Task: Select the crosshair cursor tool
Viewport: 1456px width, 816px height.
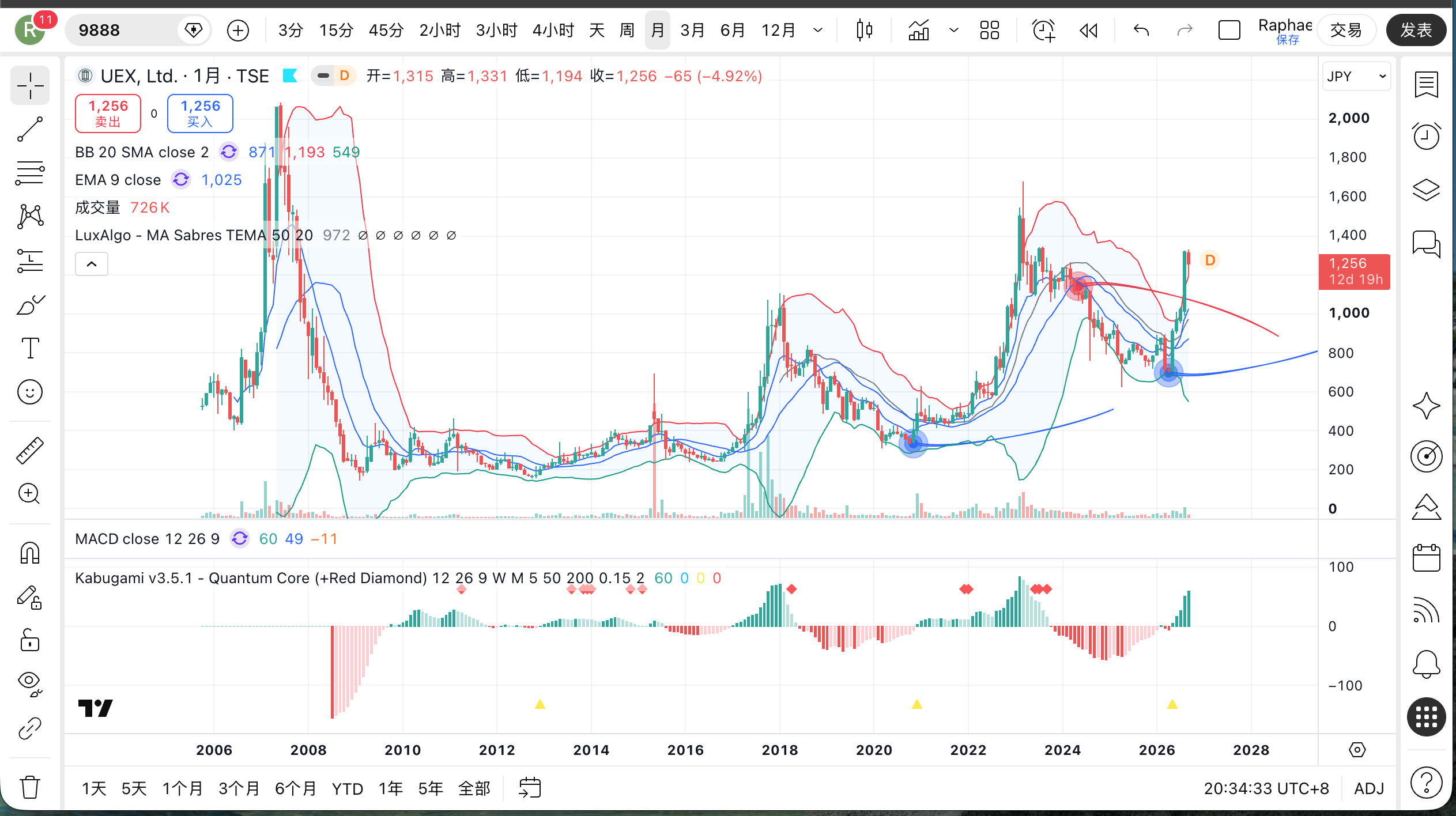Action: 30,86
